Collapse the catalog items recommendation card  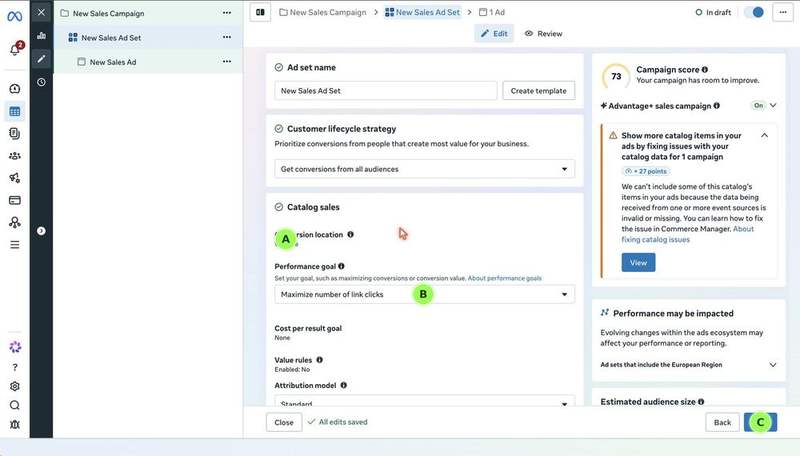764,136
